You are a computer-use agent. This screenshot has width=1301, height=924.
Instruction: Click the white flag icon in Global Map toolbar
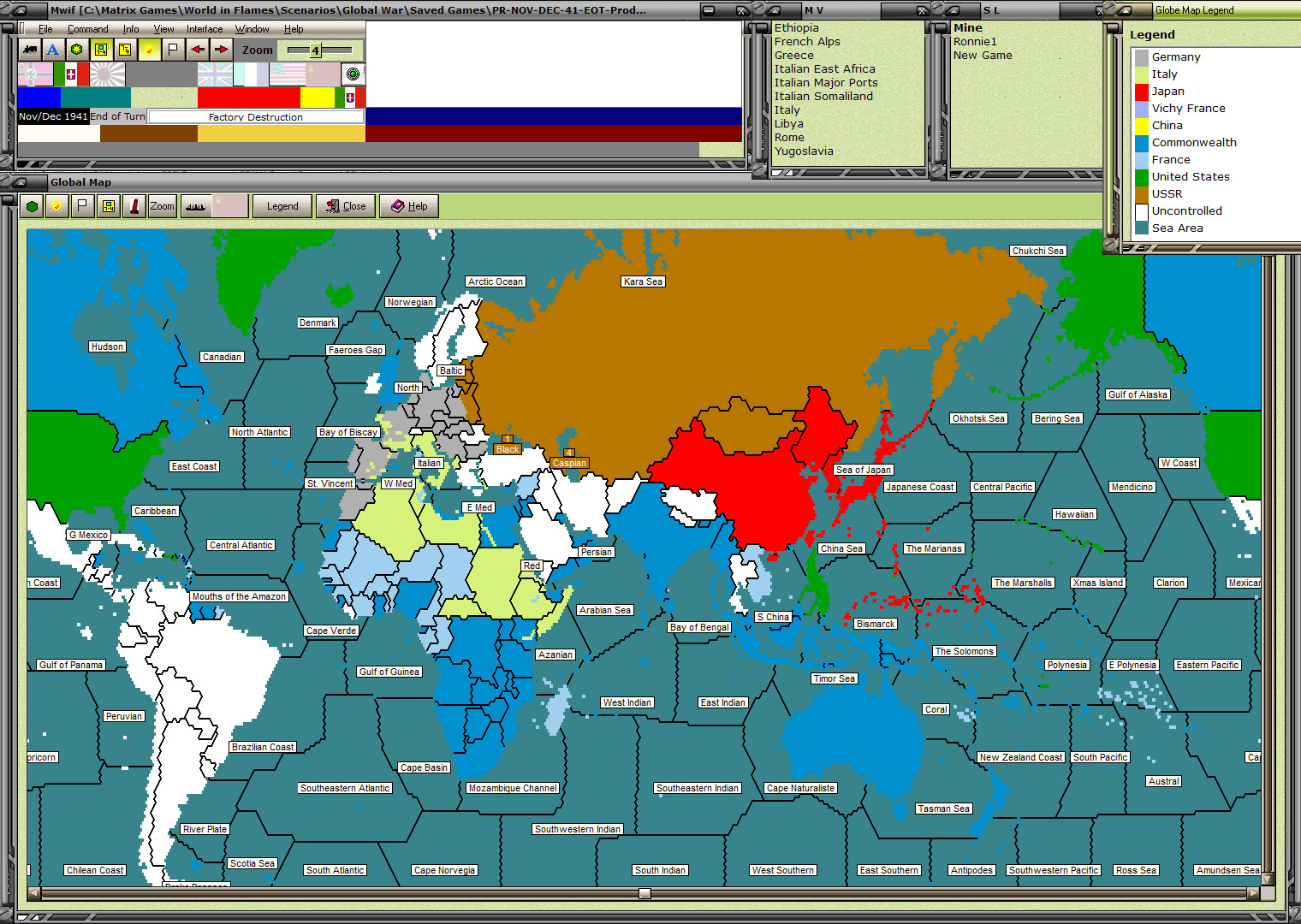pyautogui.click(x=83, y=206)
